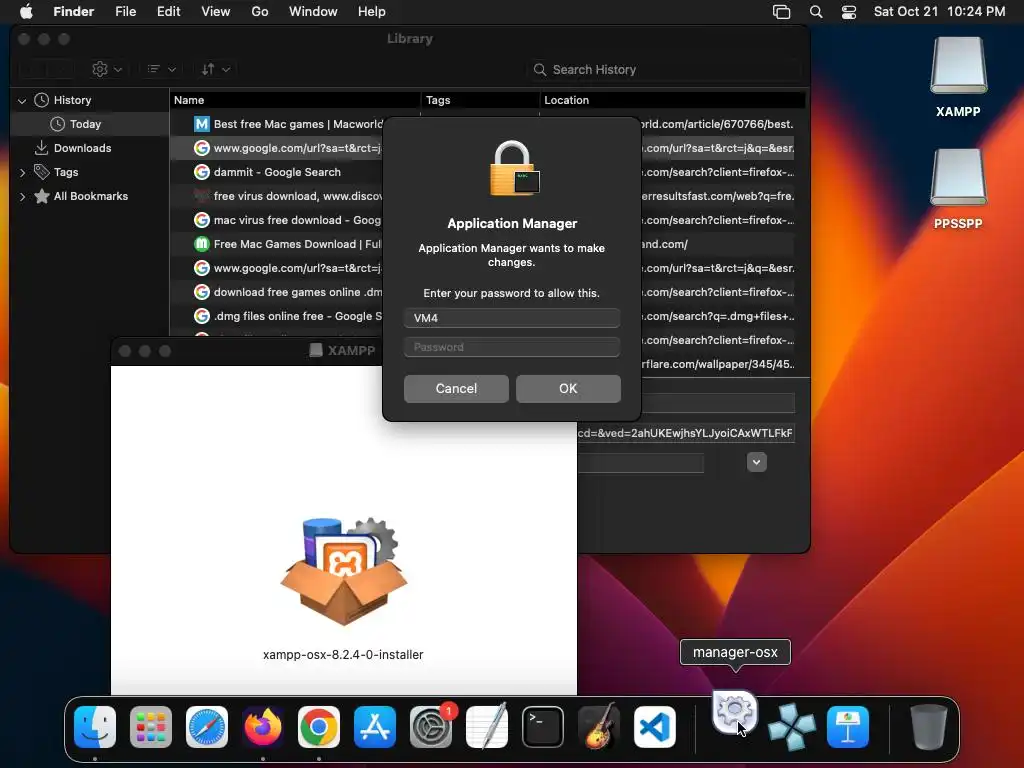Open Control Center in menu bar

(848, 12)
